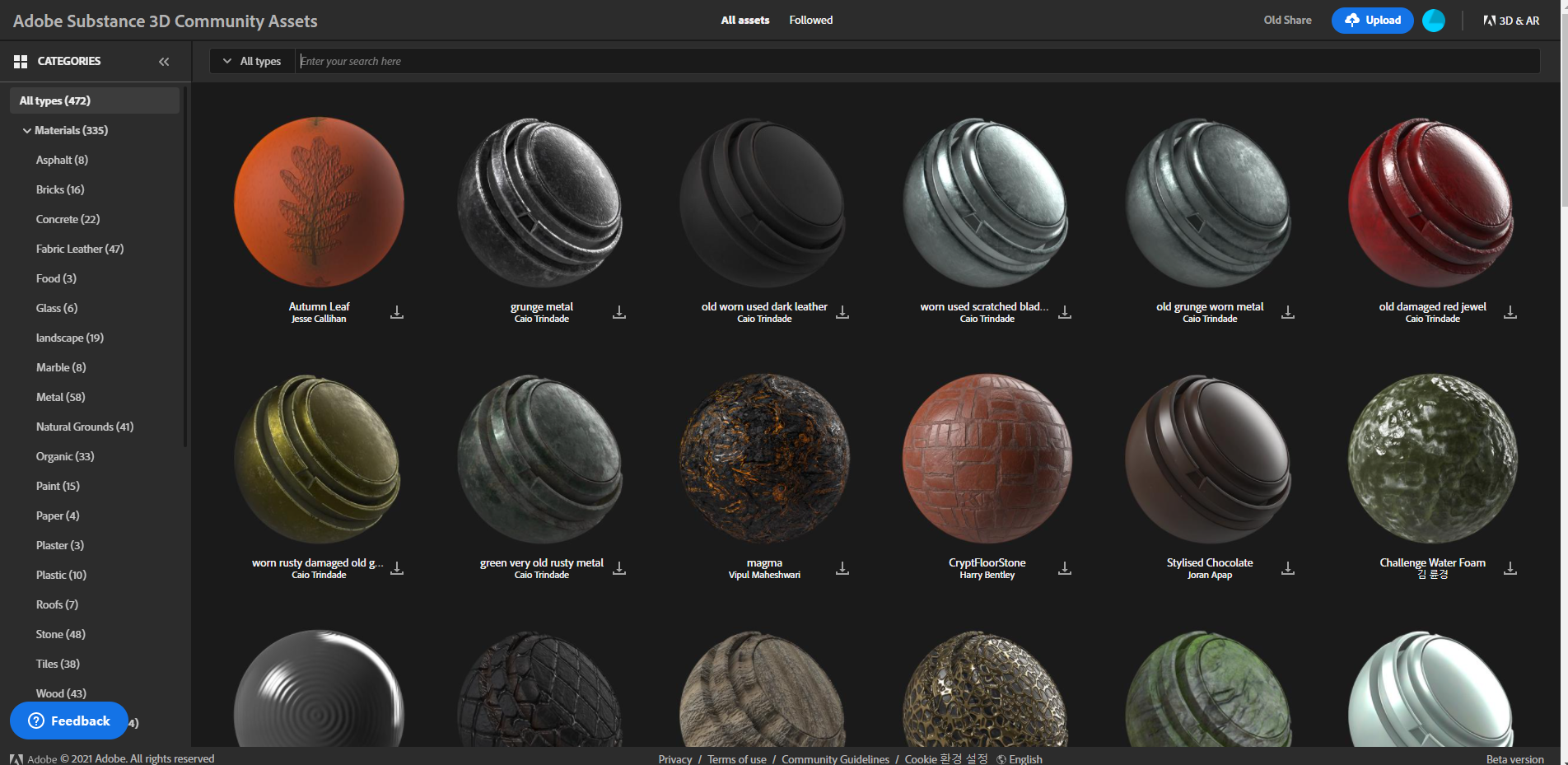Select Plaster (3) category
Screen dimensions: 1568x765
point(60,545)
